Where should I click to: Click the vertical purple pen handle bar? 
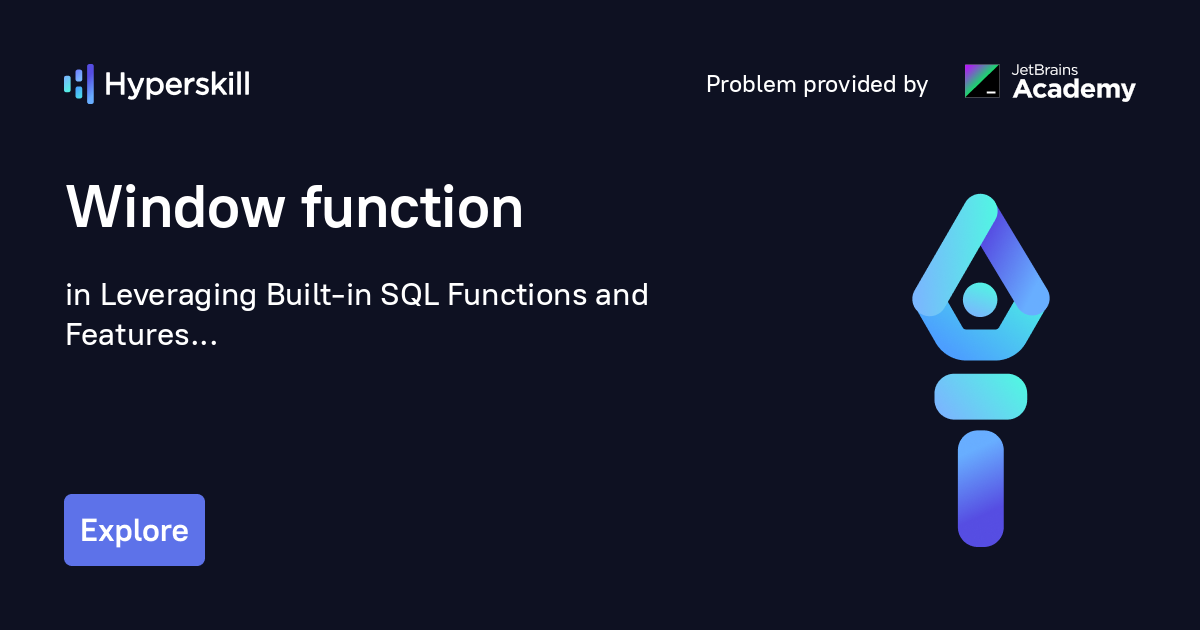(x=980, y=488)
